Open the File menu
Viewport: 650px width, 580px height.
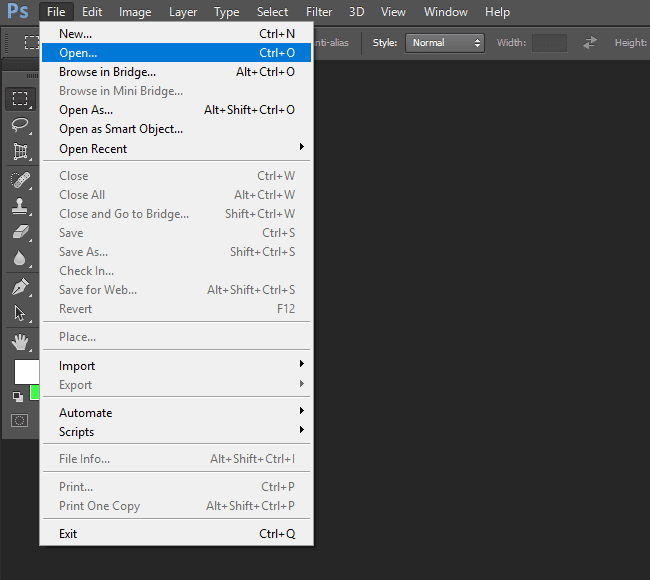[56, 12]
